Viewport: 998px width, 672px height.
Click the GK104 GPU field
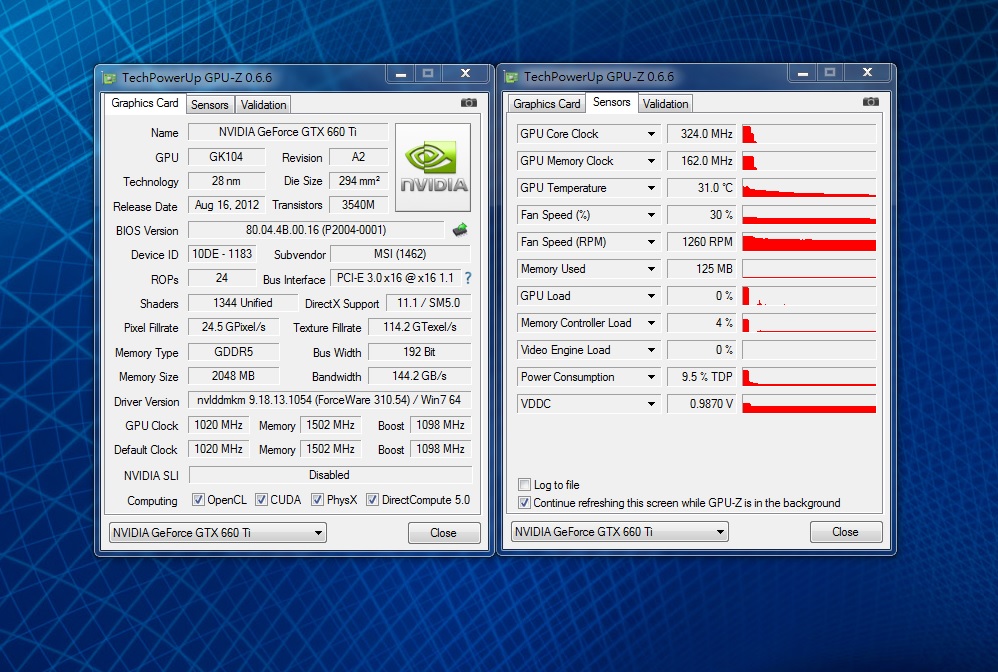click(x=226, y=157)
